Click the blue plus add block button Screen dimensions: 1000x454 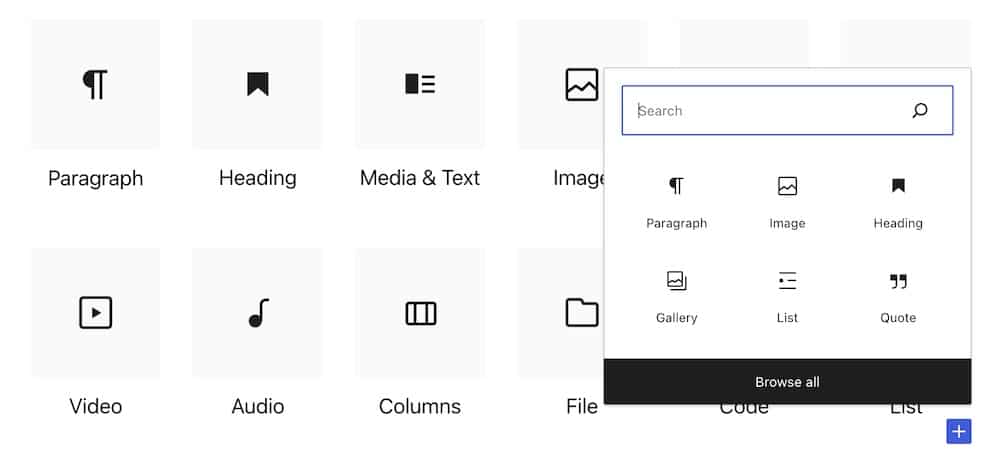(x=959, y=432)
